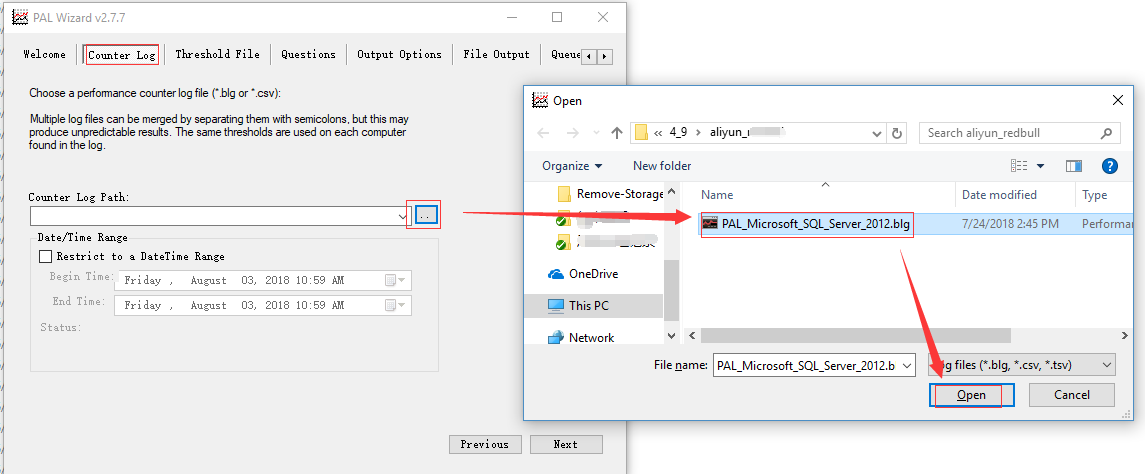Click PAL_Microsoft_SQL_Server_2012.blg file icon
Image resolution: width=1145 pixels, height=474 pixels.
point(710,223)
